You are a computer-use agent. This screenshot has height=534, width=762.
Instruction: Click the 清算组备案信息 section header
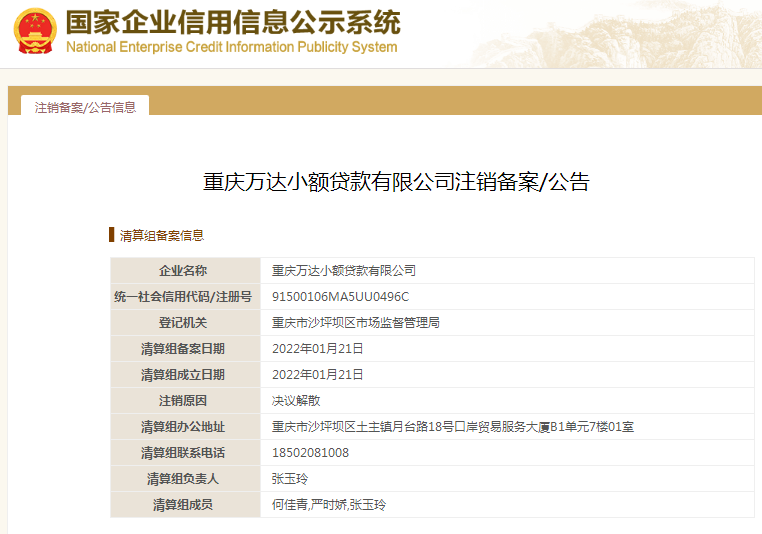[x=162, y=235]
